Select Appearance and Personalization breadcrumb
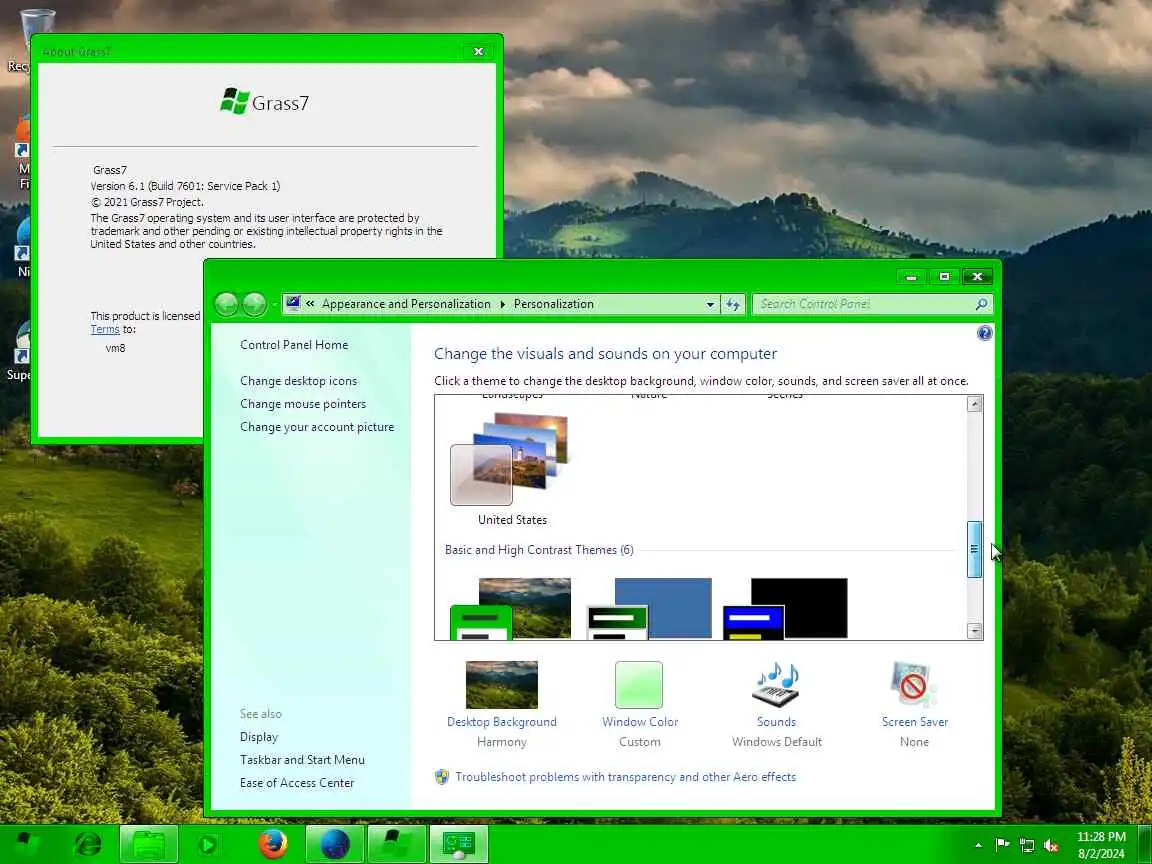Screen dimensions: 1152x864 [406, 304]
